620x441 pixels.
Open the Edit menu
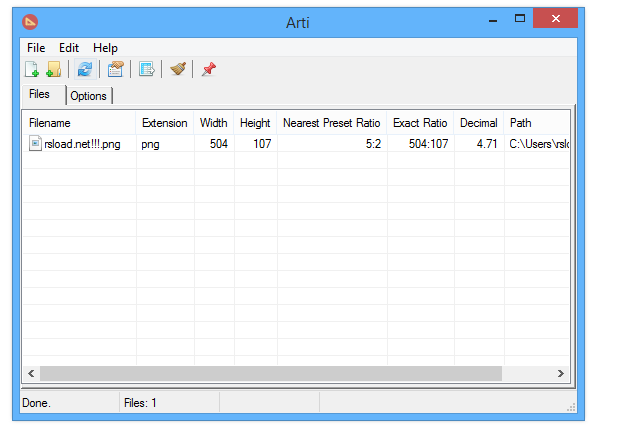[x=69, y=48]
